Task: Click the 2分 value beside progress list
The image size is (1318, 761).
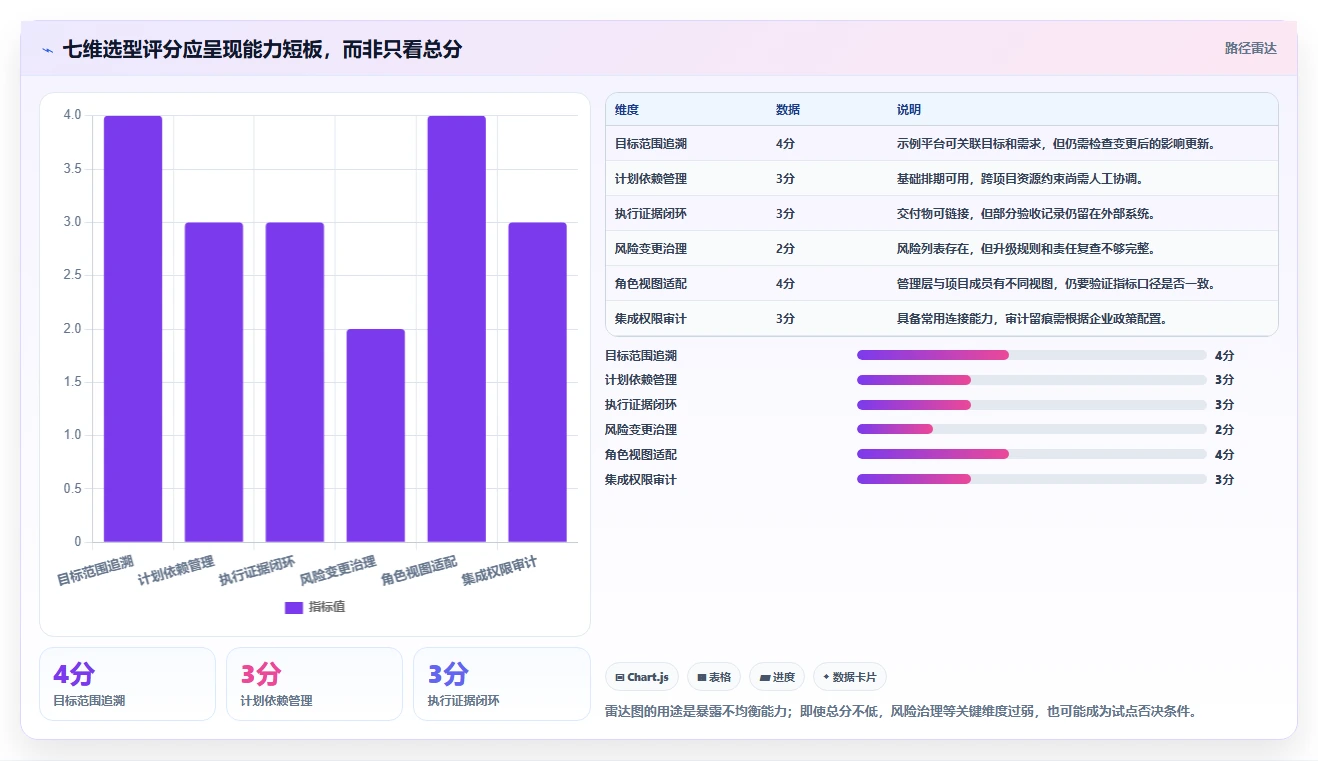Action: coord(1224,430)
